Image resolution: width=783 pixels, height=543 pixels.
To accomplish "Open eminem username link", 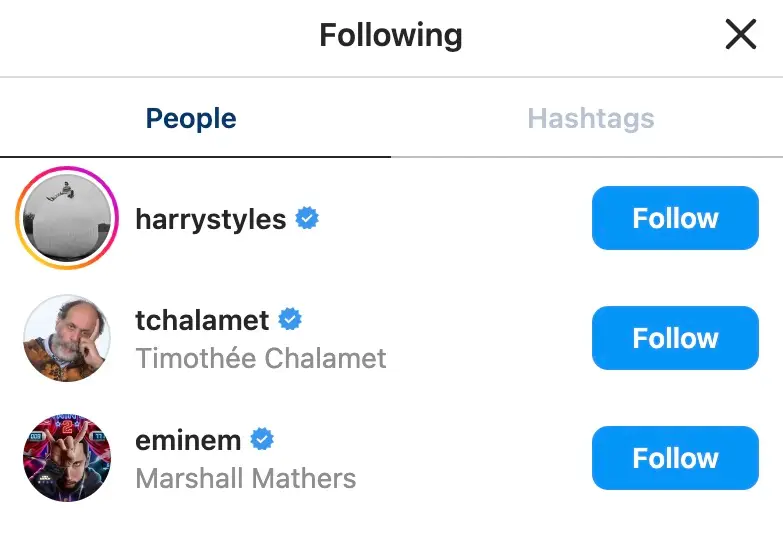I will [188, 440].
